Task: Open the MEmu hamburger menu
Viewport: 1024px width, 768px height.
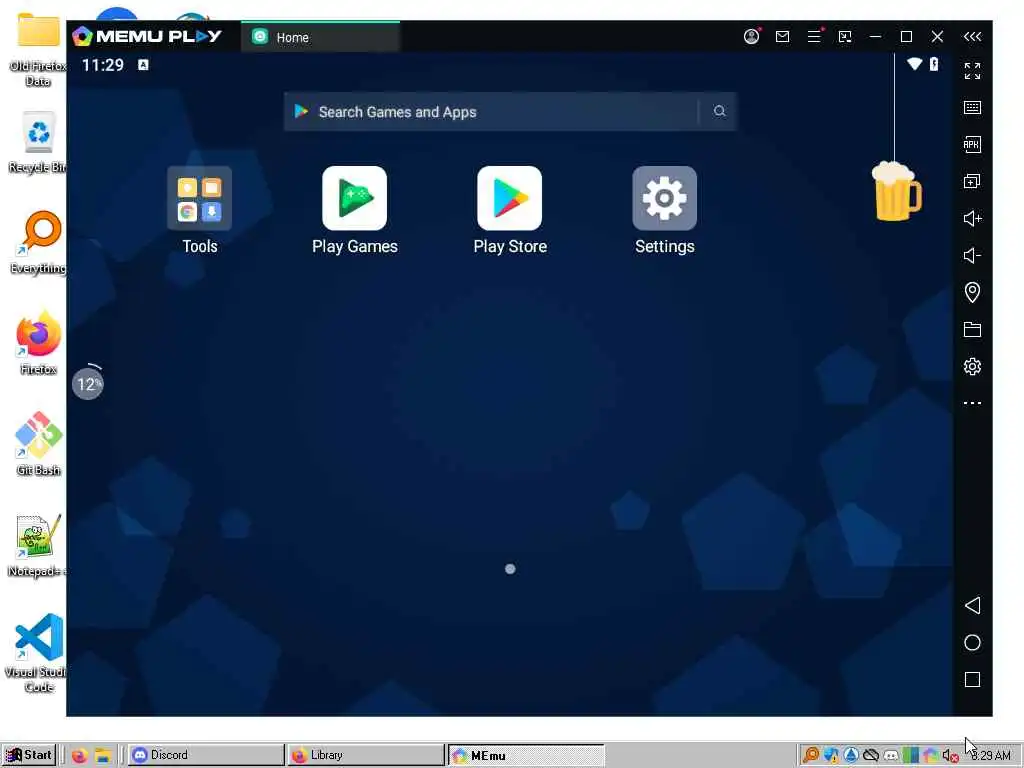Action: (x=814, y=37)
